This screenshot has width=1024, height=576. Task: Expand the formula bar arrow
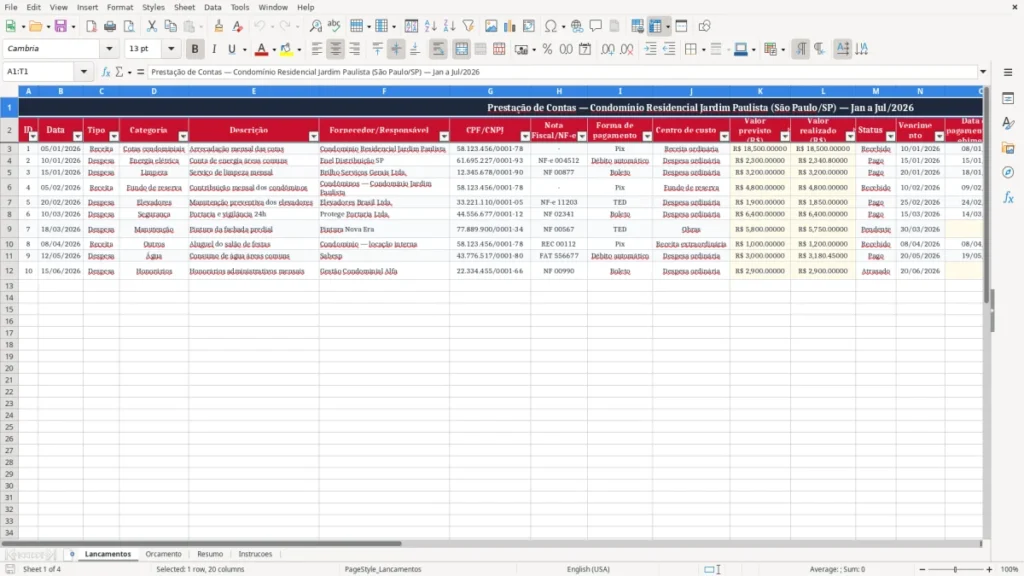pyautogui.click(x=983, y=72)
